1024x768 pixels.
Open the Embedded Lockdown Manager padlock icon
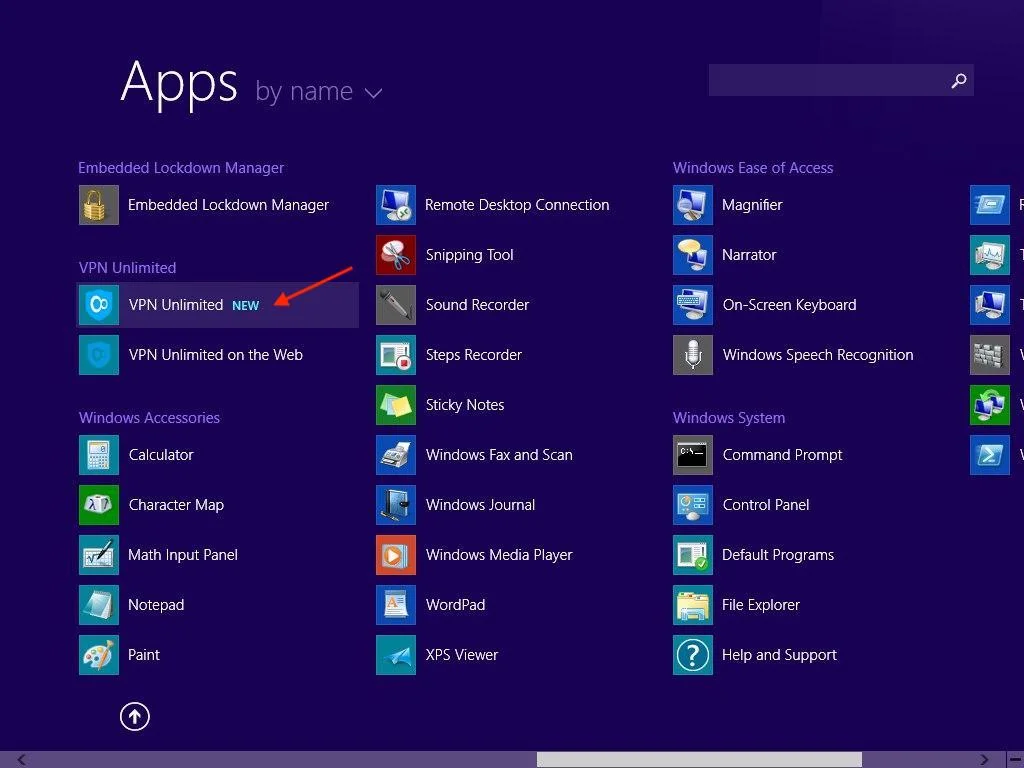click(99, 205)
